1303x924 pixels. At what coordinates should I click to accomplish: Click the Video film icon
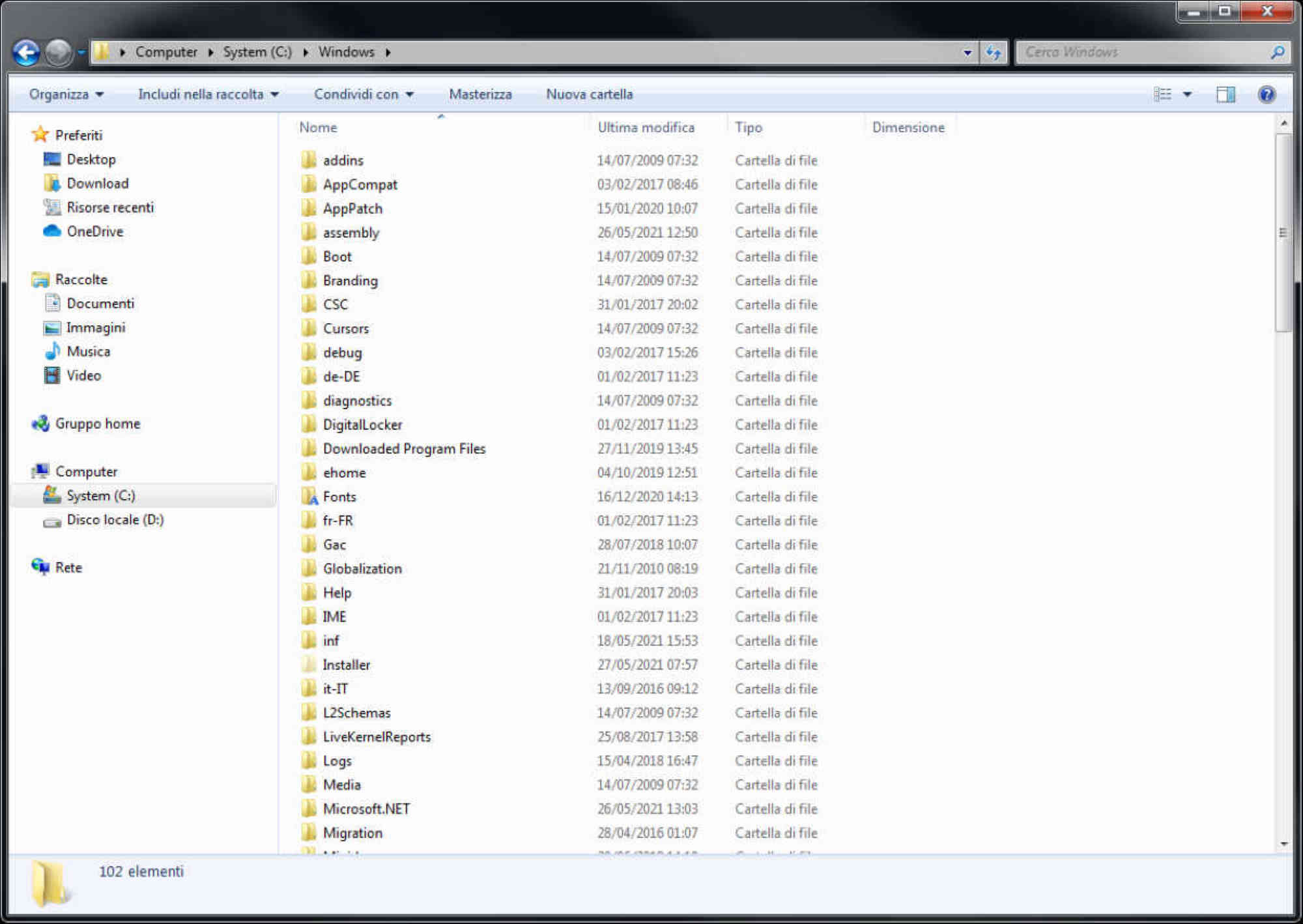click(x=51, y=376)
